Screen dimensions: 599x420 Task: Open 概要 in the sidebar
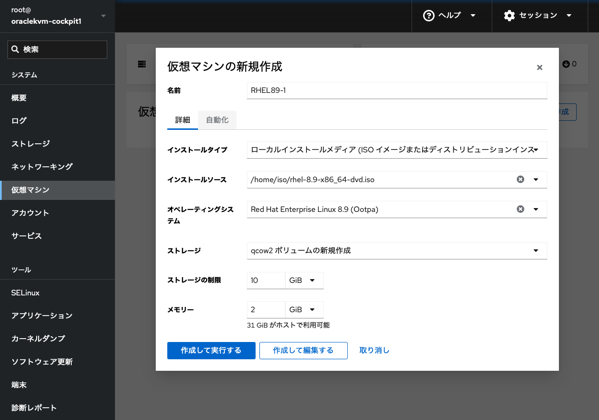tap(57, 98)
